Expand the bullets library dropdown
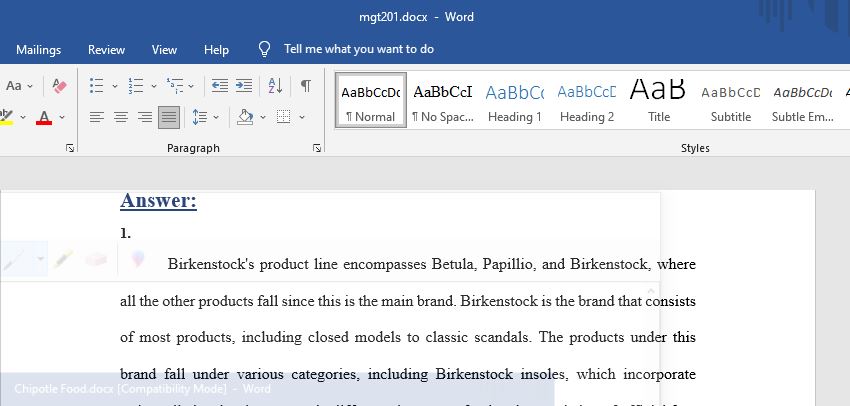 pyautogui.click(x=114, y=86)
